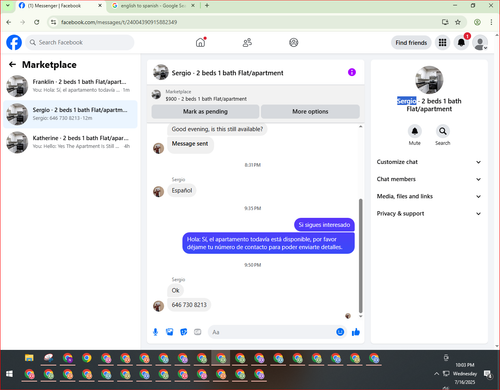Open the Windows notification center icon
Screen dimensions: 500x390
(x=488, y=374)
